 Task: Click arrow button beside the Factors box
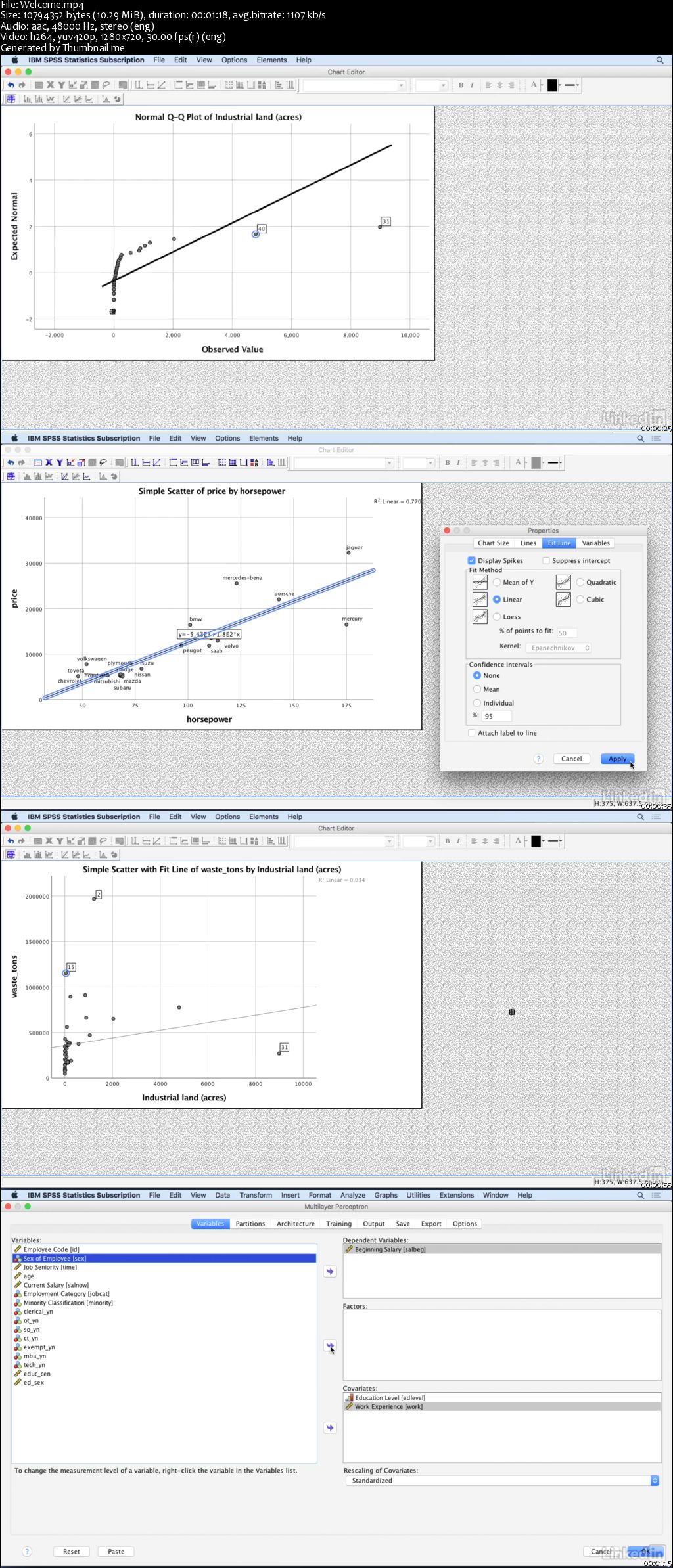pos(330,1345)
